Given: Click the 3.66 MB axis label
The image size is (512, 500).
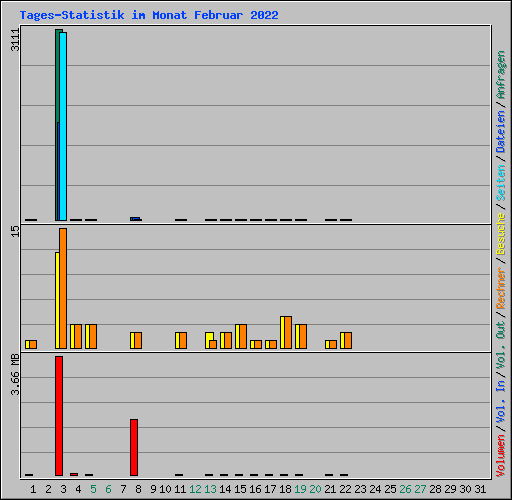Looking at the screenshot, I should (15, 375).
